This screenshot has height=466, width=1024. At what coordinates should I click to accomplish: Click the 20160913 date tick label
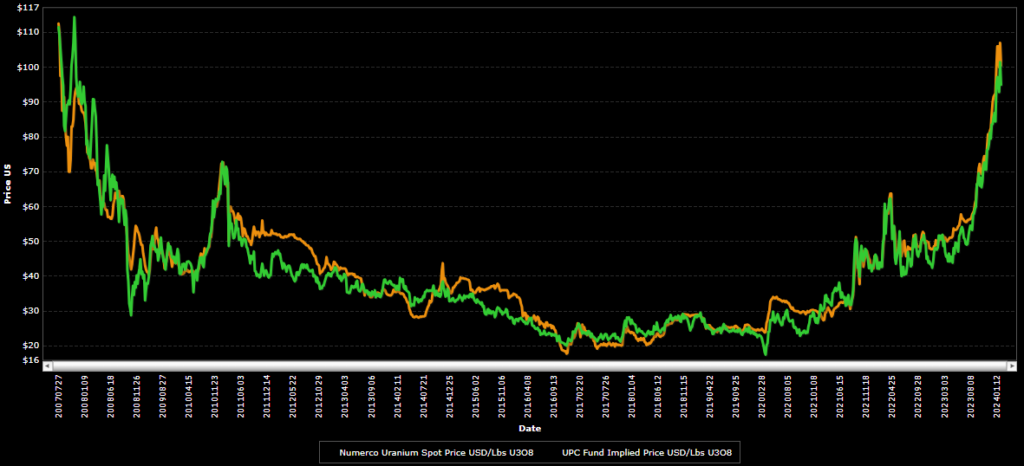pyautogui.click(x=553, y=396)
